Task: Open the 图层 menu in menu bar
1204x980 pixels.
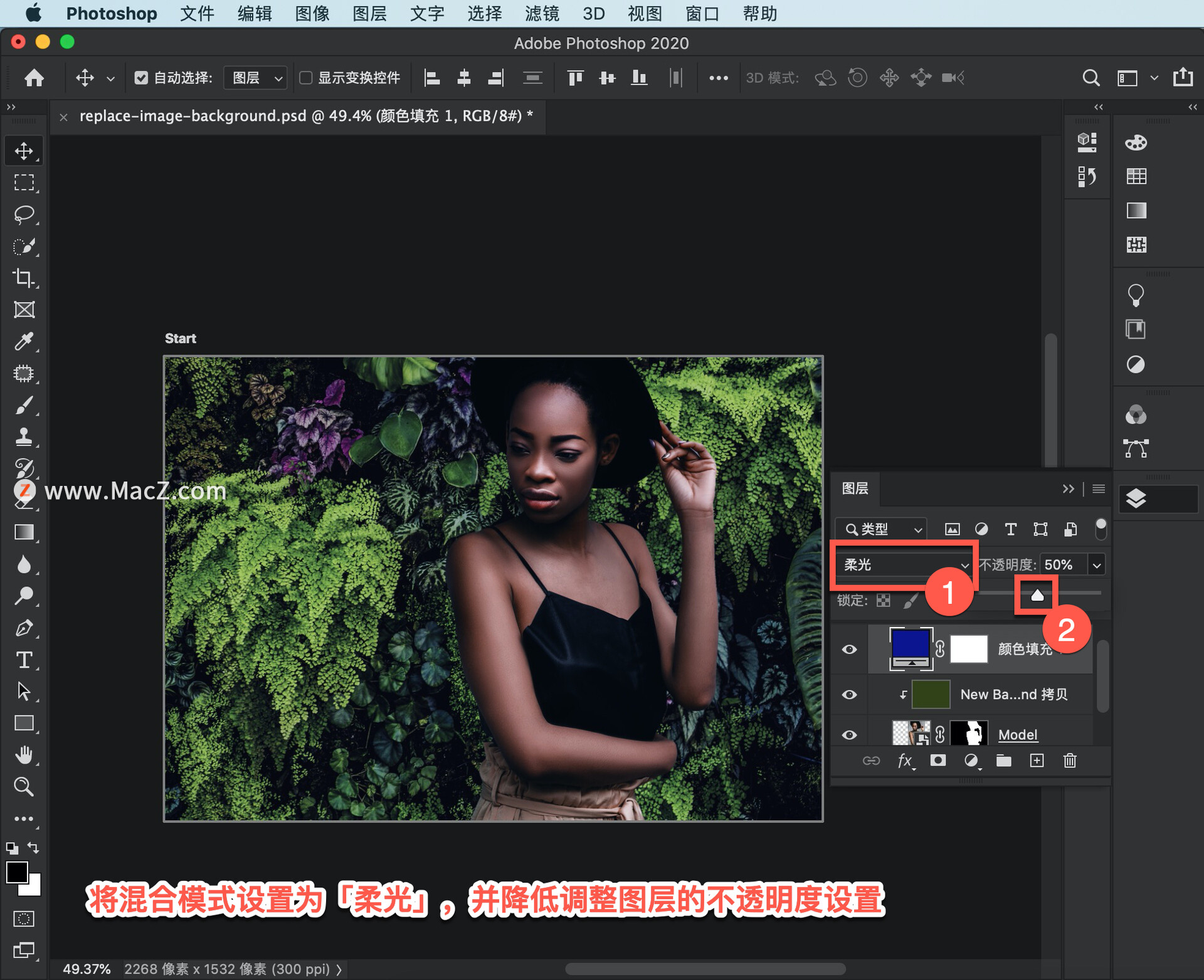Action: [369, 14]
